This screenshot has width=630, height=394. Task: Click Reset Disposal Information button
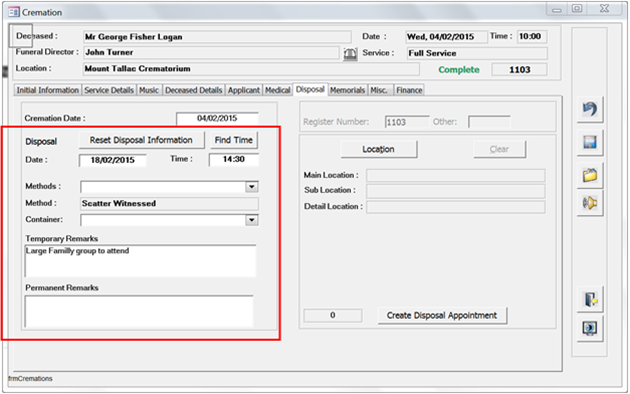pyautogui.click(x=141, y=140)
